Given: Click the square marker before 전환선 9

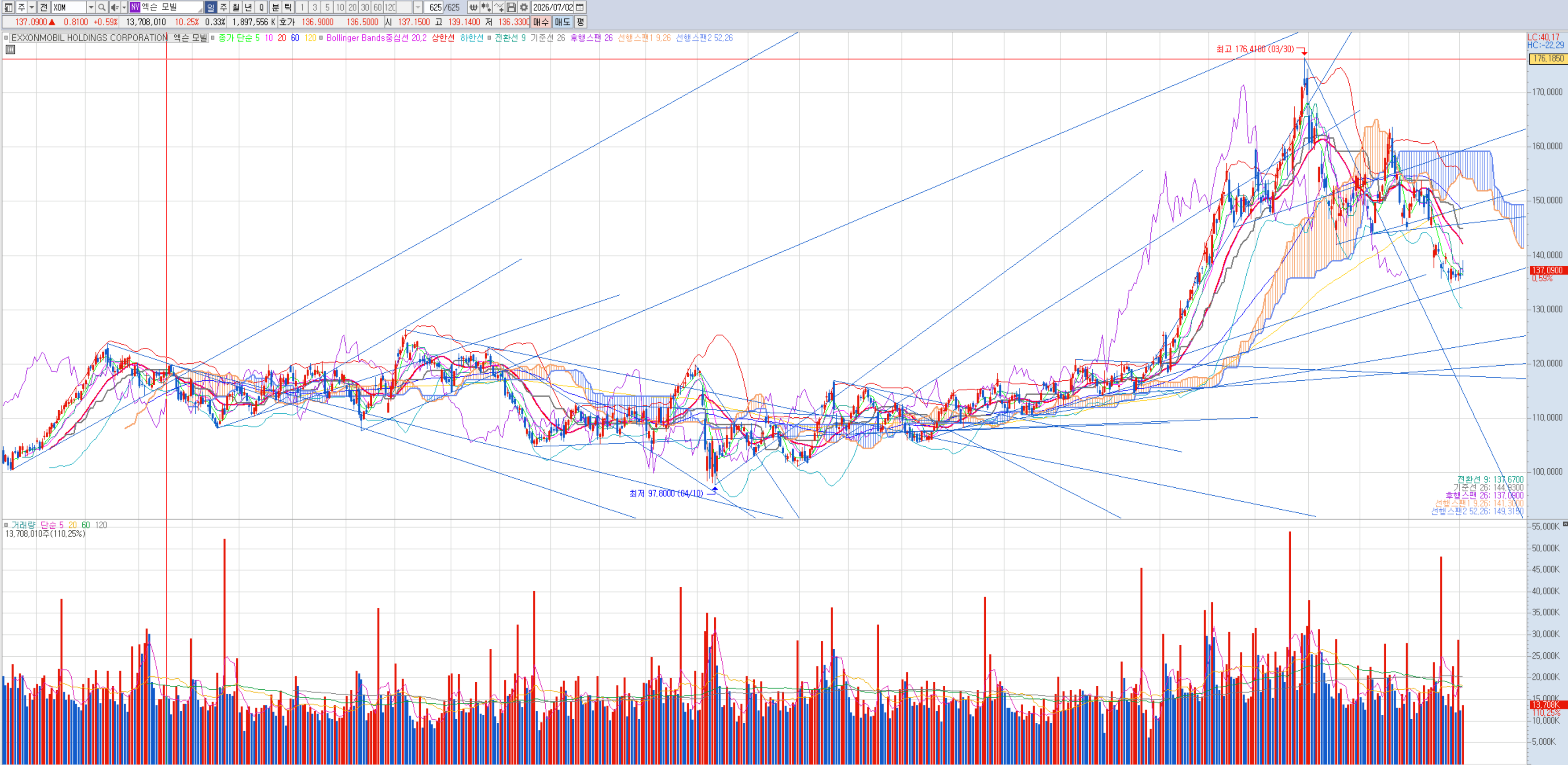Looking at the screenshot, I should coord(489,38).
